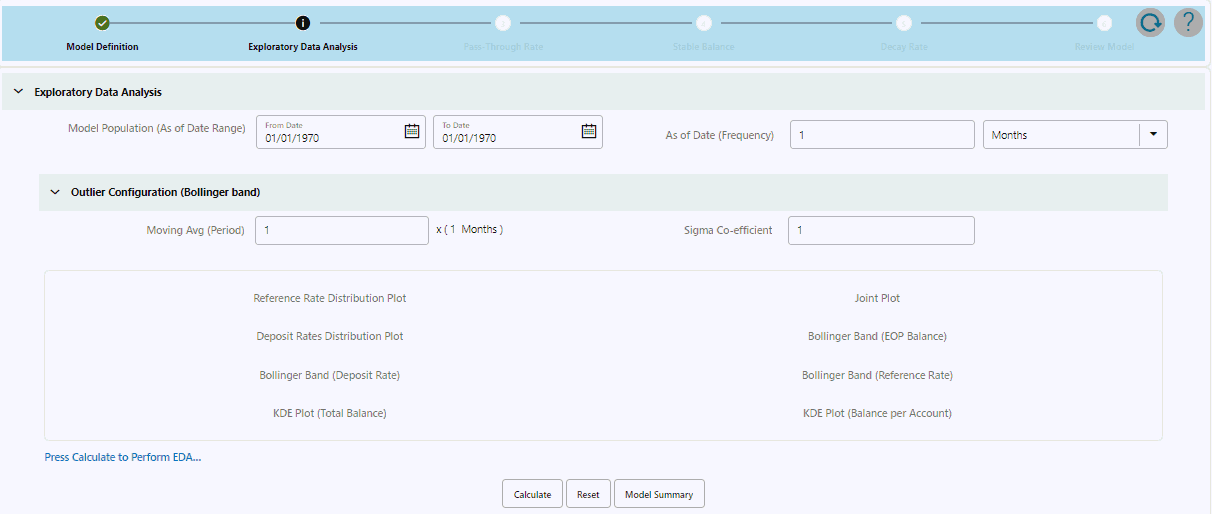Open Model Summary button

coord(659,494)
